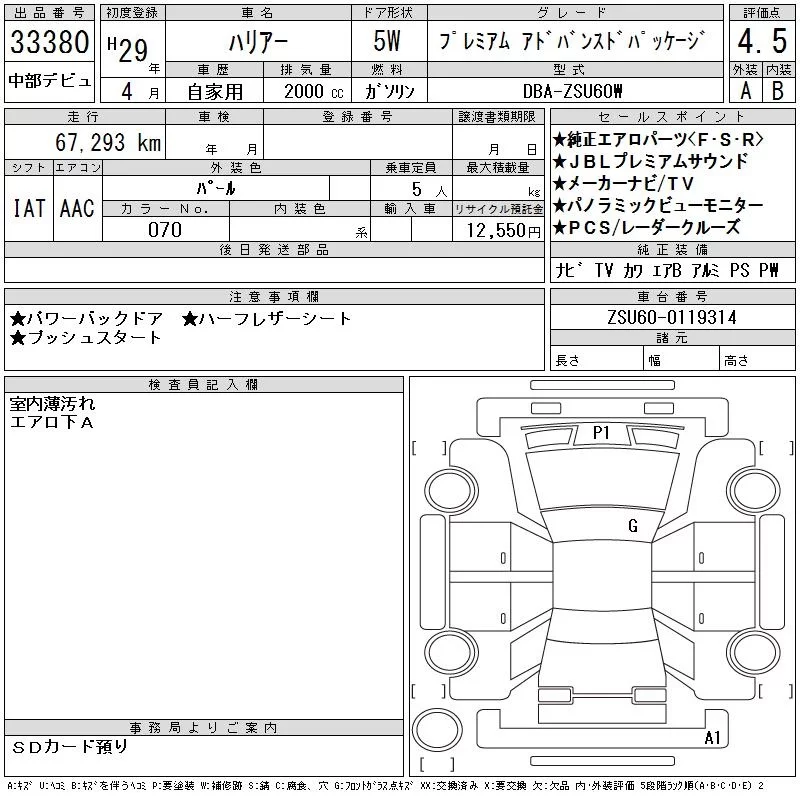The width and height of the screenshot is (800, 800).
Task: Click the vehicle history value 自家用
Action: point(215,92)
